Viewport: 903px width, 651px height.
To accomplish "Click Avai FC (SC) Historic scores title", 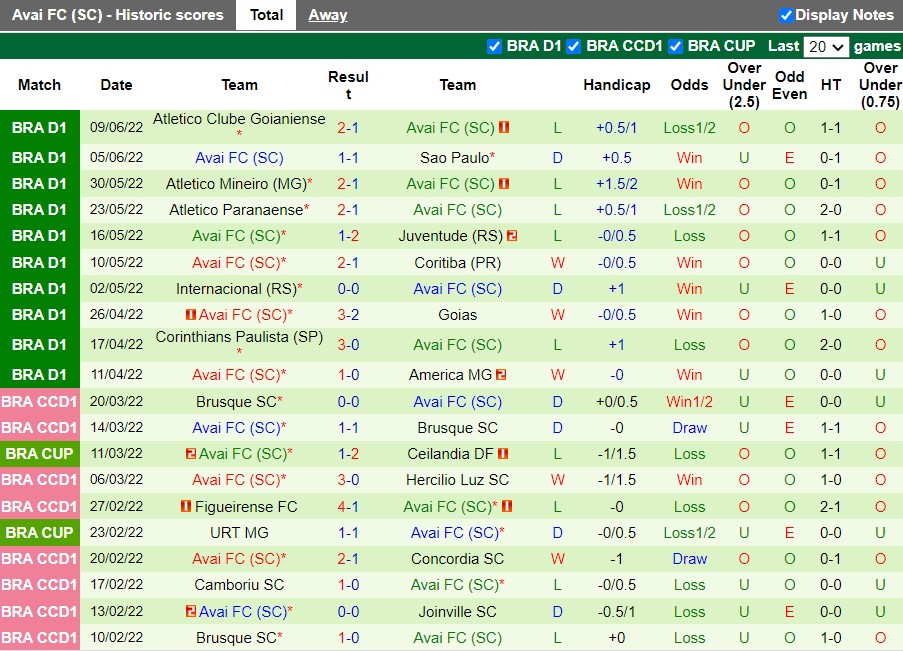I will click(x=118, y=15).
